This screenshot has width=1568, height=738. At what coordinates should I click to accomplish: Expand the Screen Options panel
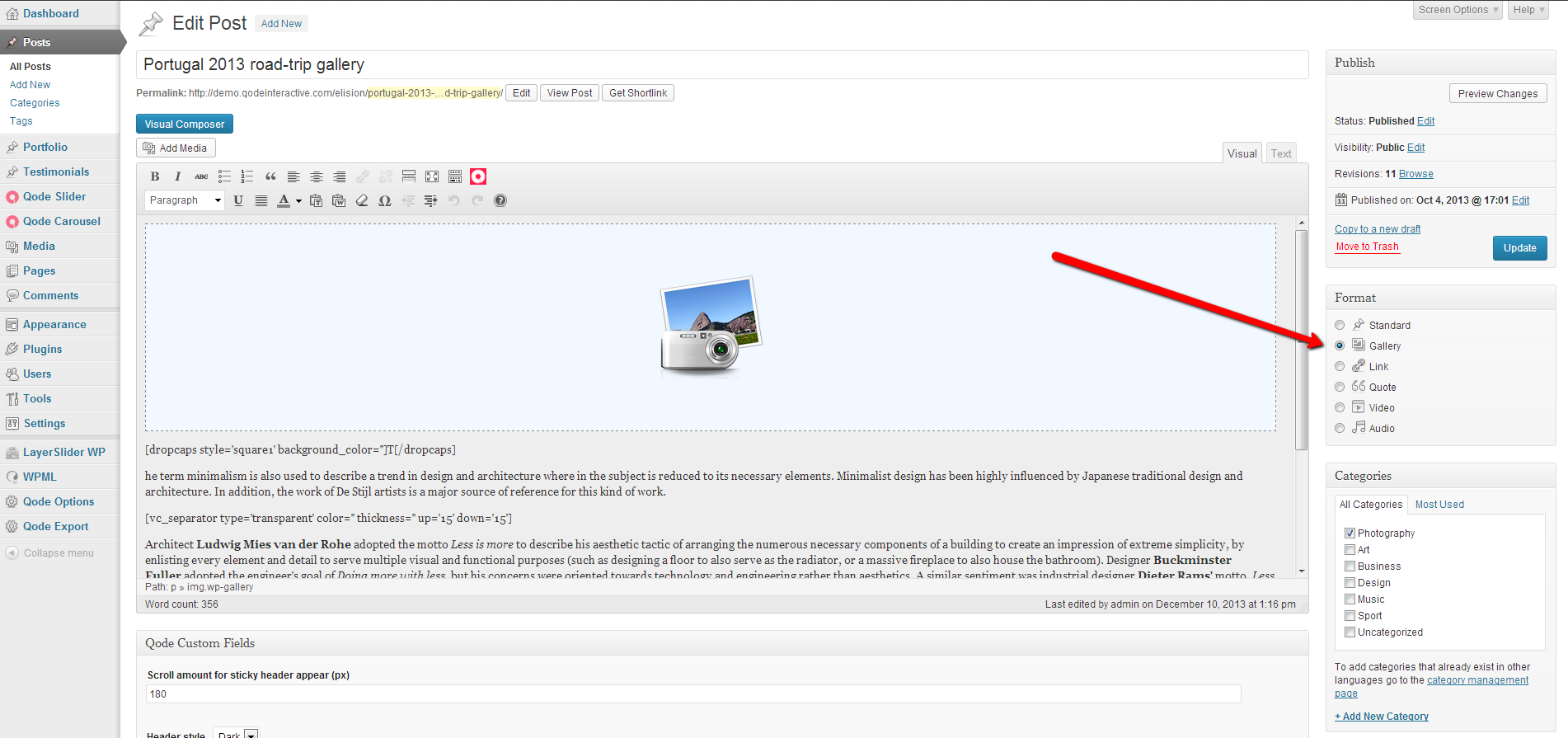(1458, 10)
